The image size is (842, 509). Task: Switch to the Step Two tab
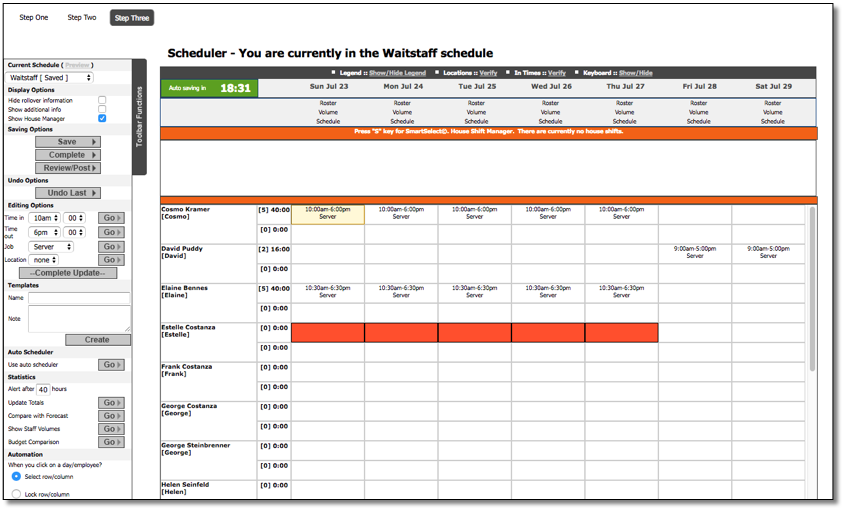[x=82, y=18]
